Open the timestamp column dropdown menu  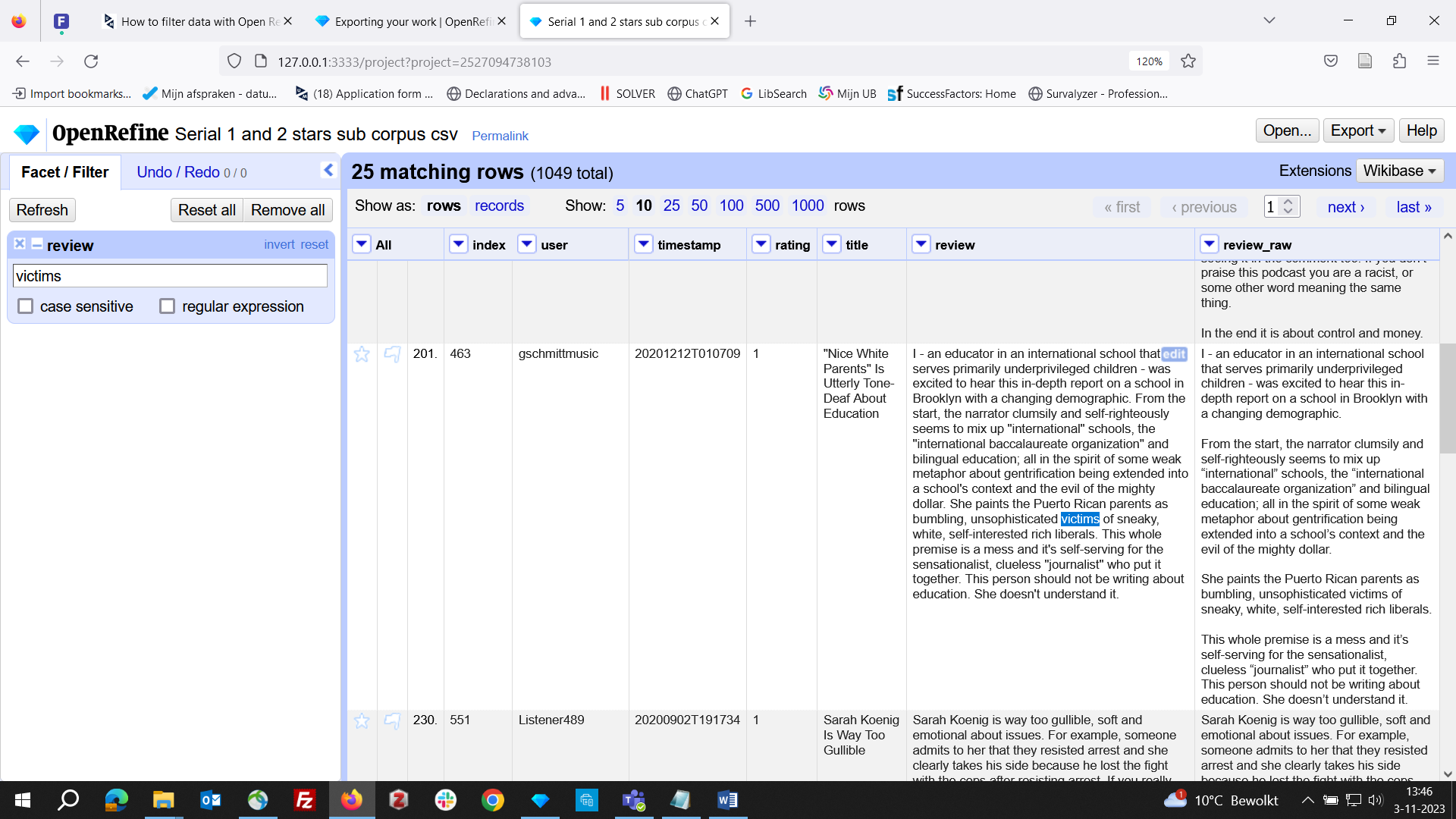coord(644,244)
